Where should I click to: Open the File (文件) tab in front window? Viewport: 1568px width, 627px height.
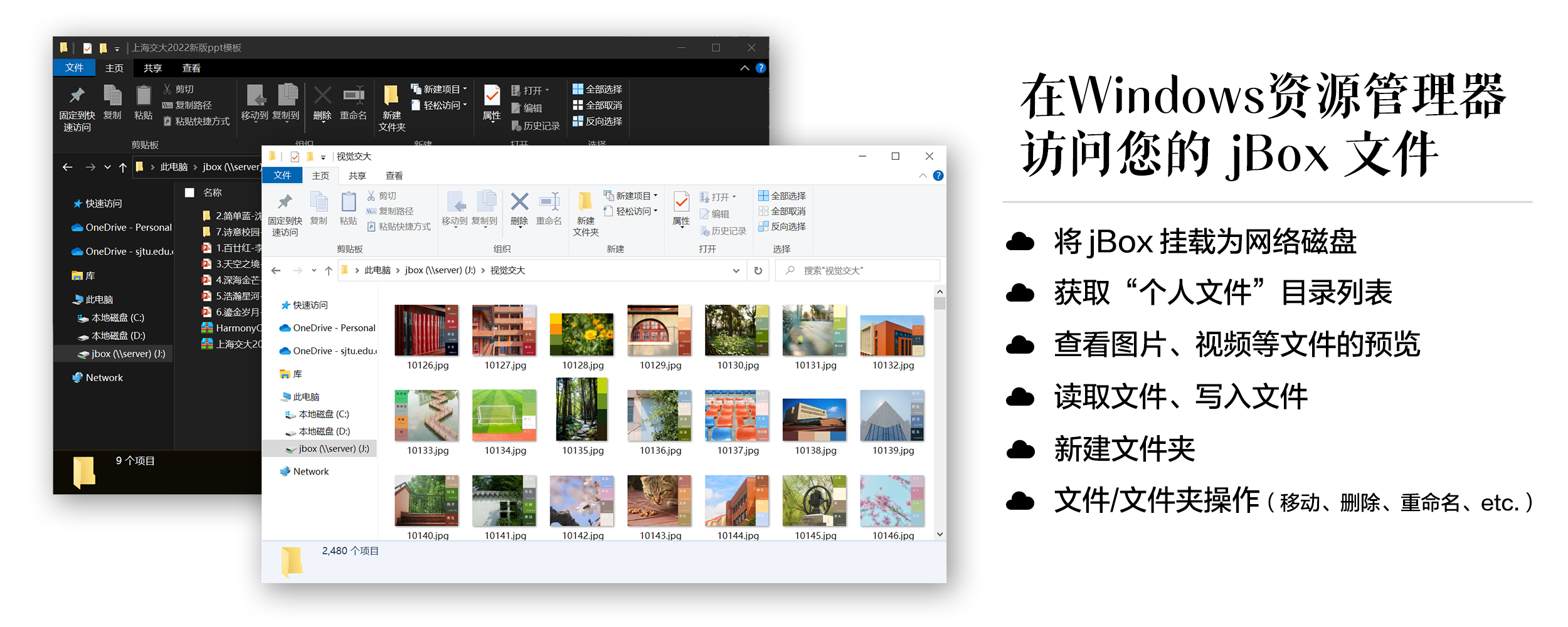[x=282, y=176]
